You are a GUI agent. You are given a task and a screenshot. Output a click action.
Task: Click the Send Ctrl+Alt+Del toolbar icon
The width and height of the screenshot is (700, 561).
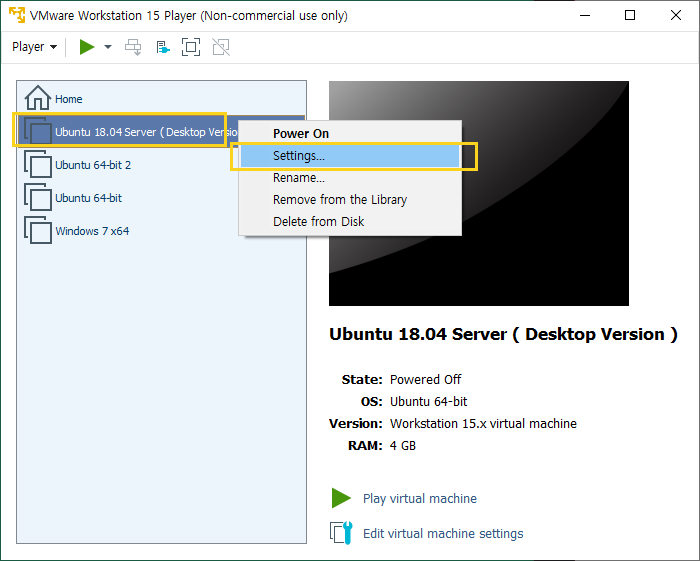pyautogui.click(x=133, y=47)
